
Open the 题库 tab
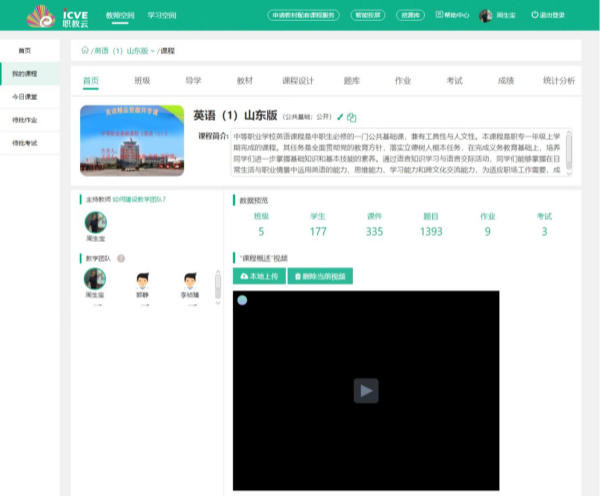pos(351,81)
